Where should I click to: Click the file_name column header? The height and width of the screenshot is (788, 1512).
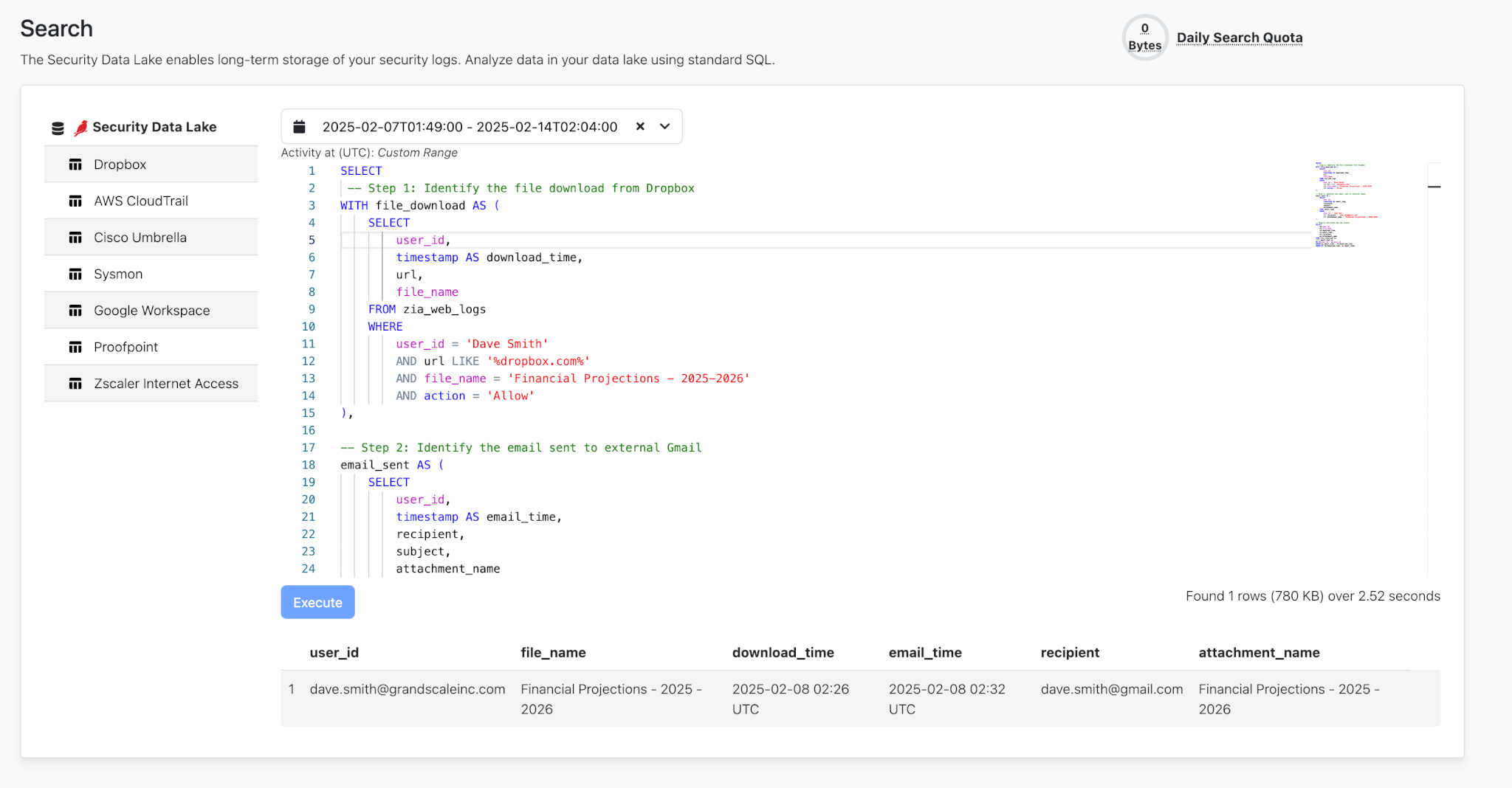[553, 652]
